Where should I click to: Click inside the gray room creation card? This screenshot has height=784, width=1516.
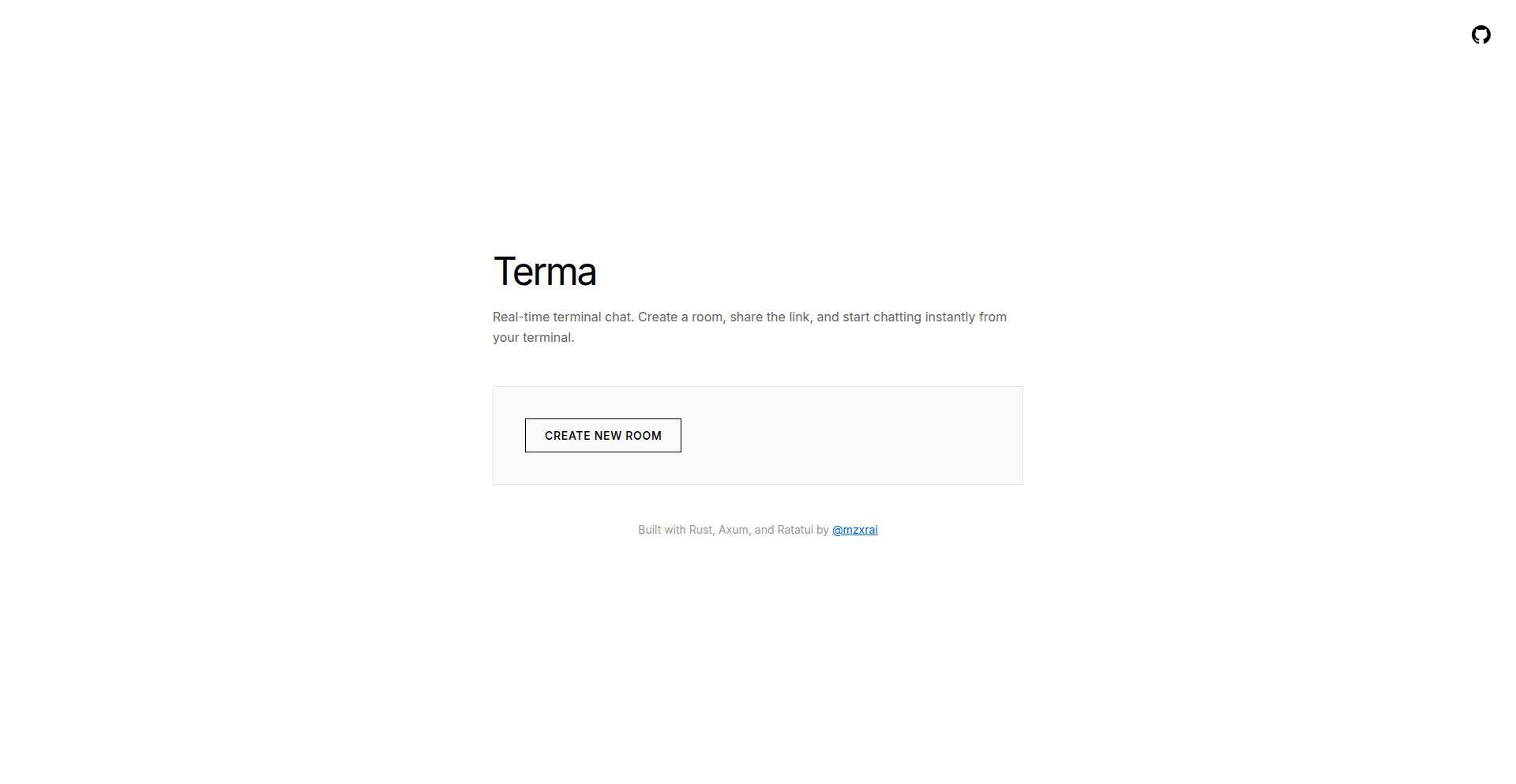869,435
